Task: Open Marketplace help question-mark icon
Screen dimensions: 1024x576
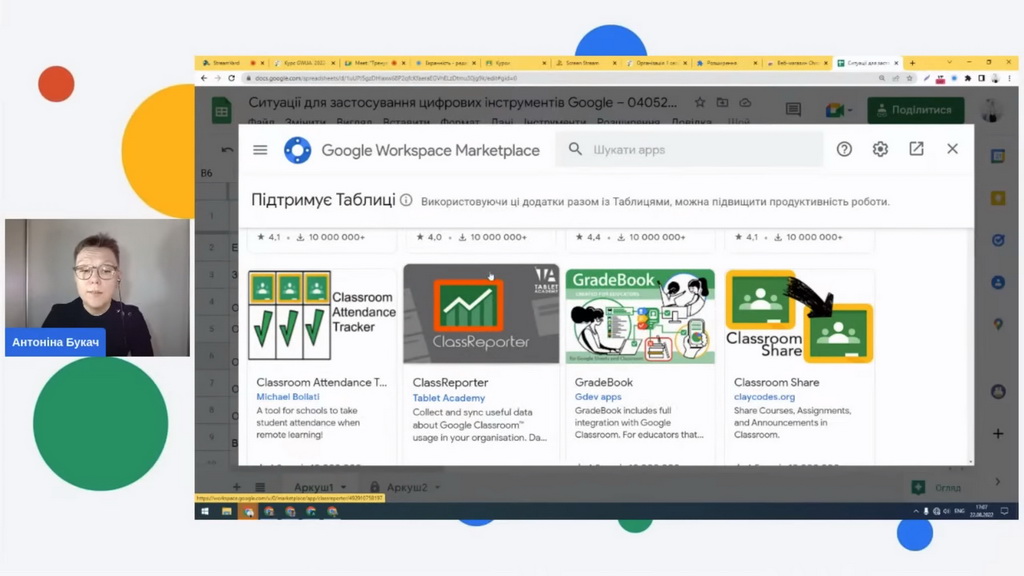Action: coord(844,149)
